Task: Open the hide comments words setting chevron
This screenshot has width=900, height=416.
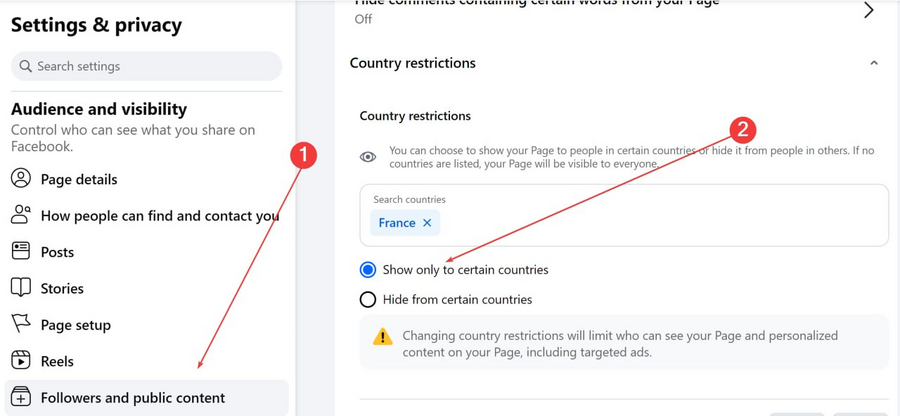Action: coord(869,10)
